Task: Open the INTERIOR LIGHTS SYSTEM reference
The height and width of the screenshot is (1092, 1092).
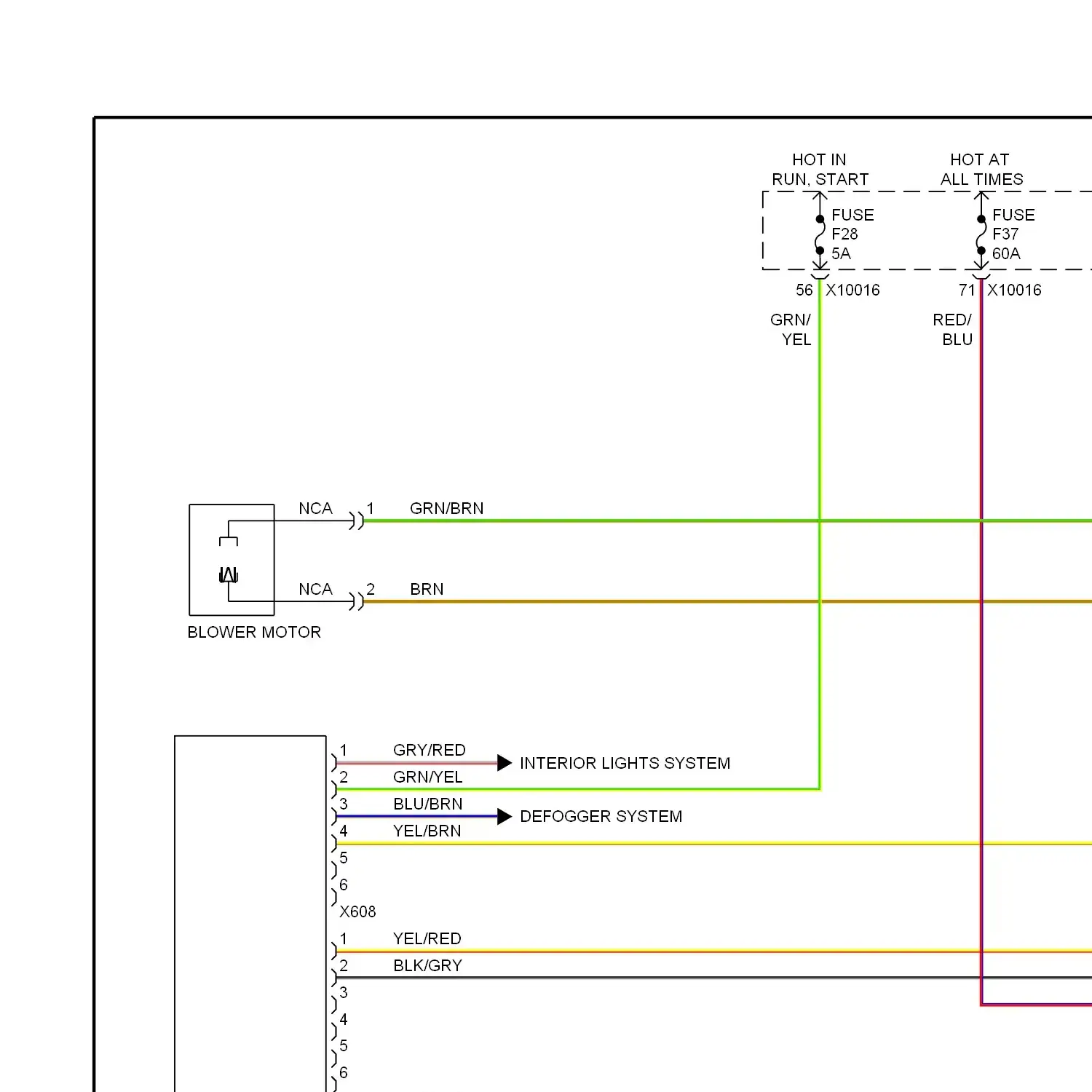Action: [625, 763]
